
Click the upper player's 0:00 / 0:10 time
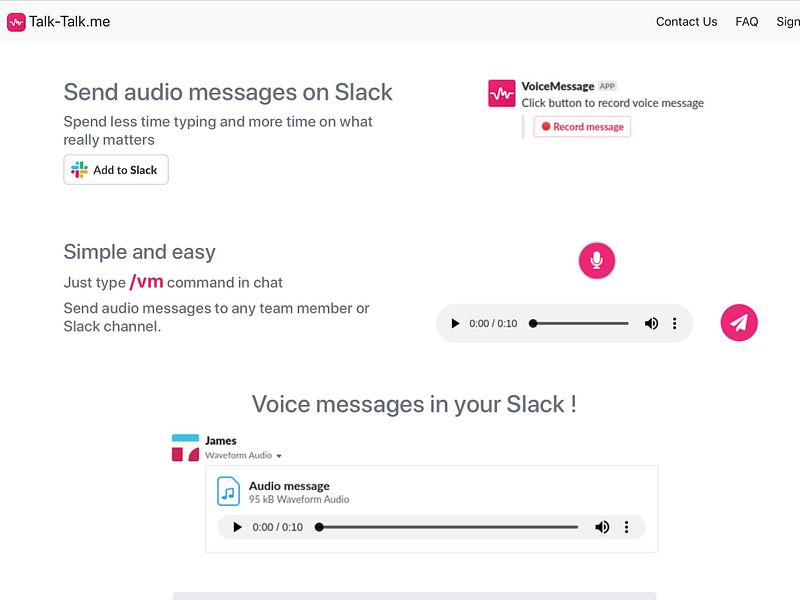click(x=493, y=323)
